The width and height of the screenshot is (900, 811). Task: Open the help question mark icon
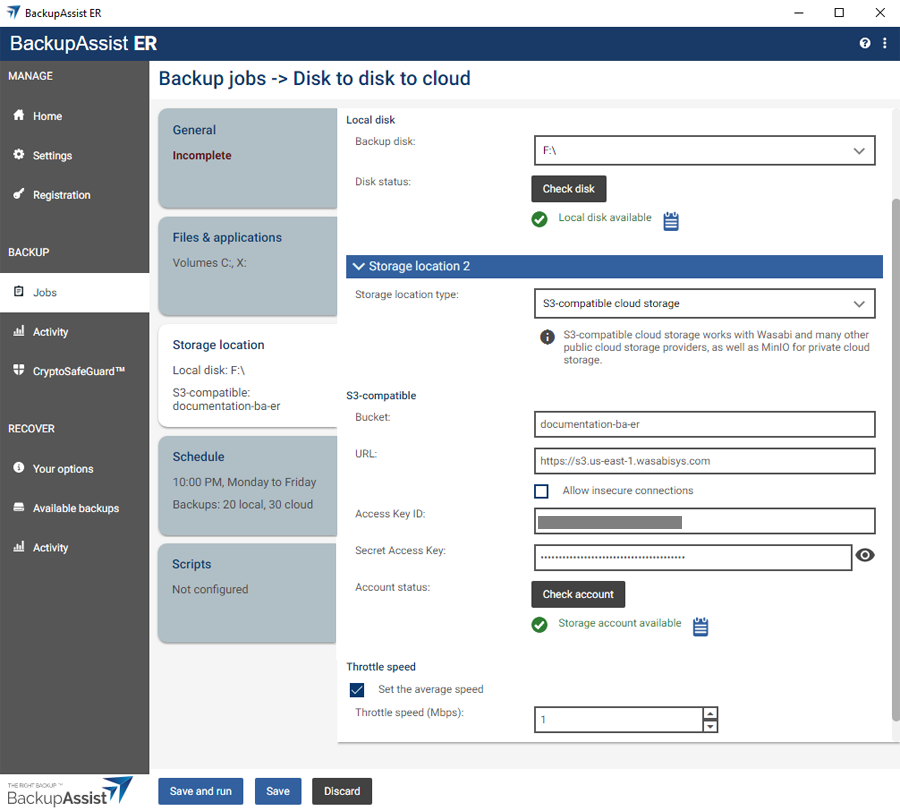coord(865,44)
